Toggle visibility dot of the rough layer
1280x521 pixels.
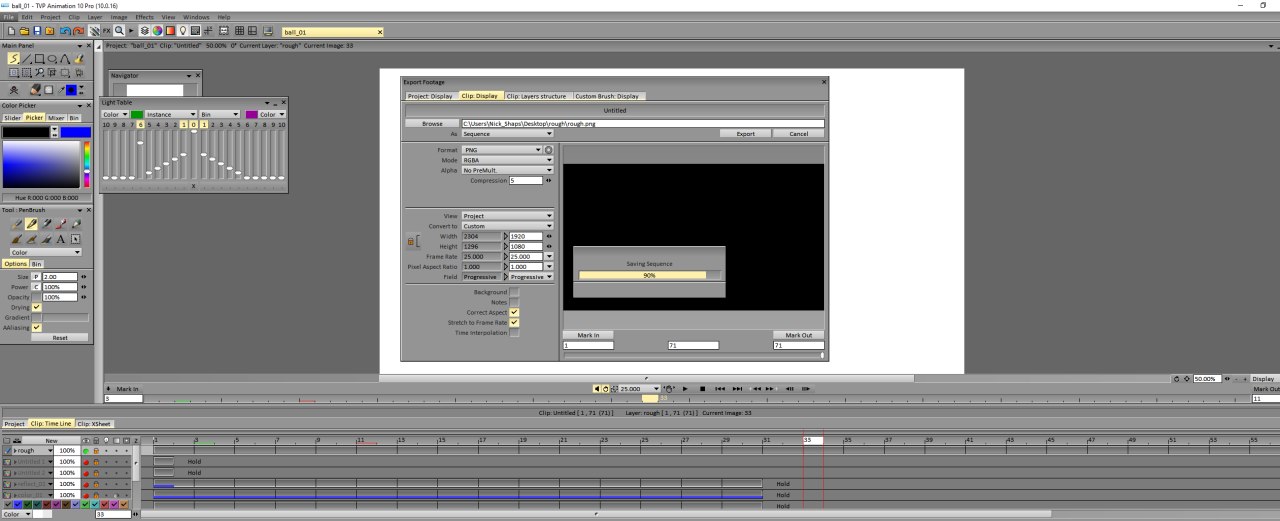coord(86,451)
